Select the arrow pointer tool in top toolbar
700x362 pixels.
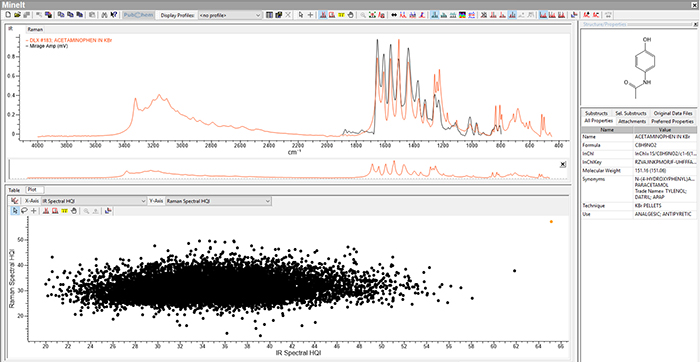point(301,15)
